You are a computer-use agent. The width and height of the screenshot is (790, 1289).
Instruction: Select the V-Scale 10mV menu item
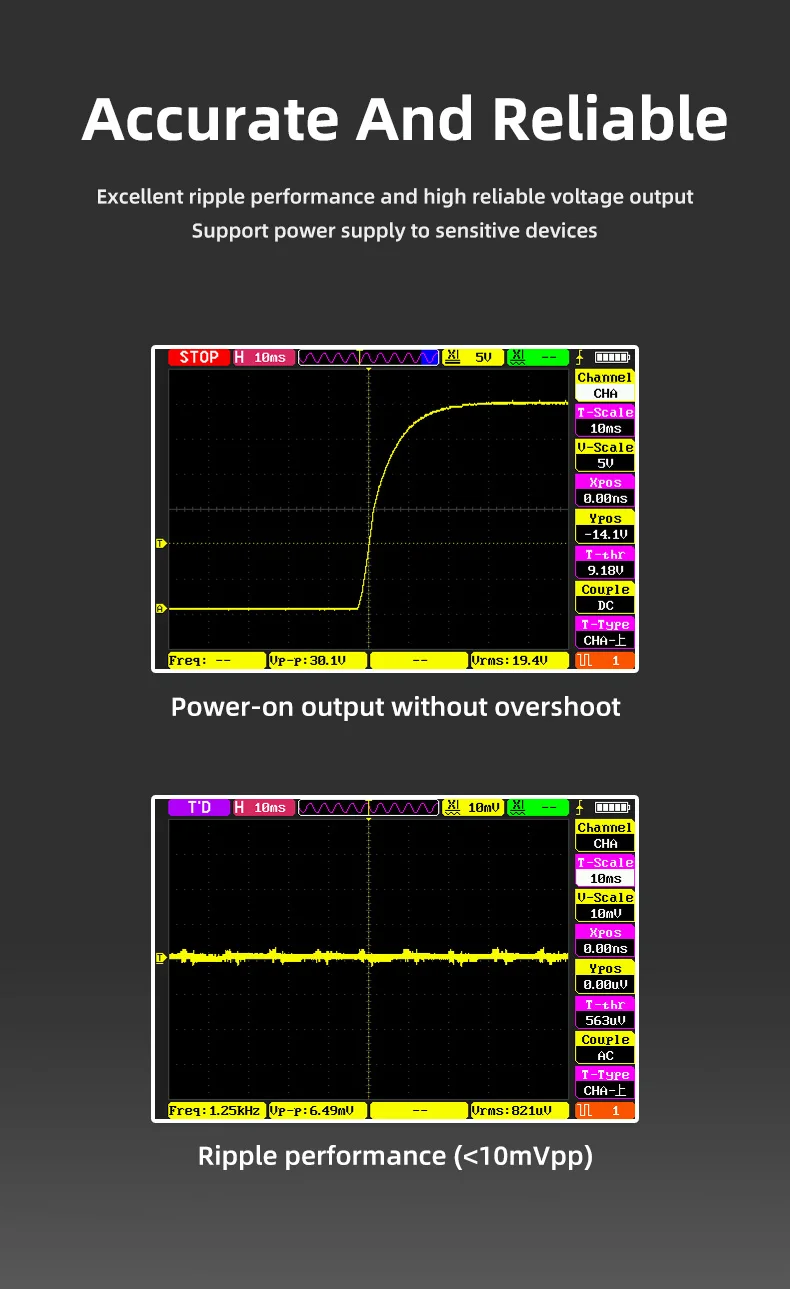pyautogui.click(x=605, y=906)
